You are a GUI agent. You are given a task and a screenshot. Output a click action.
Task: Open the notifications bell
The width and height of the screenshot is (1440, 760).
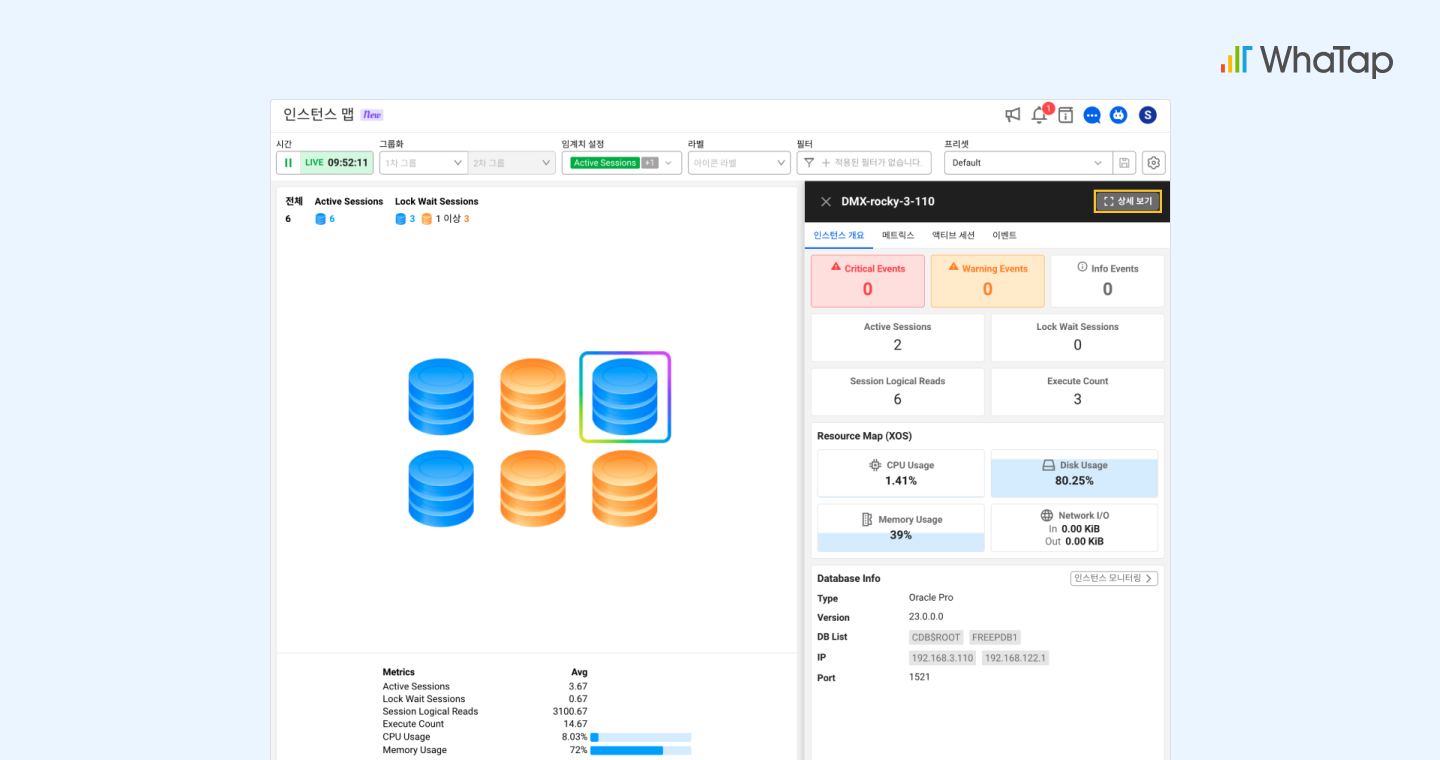point(1039,115)
